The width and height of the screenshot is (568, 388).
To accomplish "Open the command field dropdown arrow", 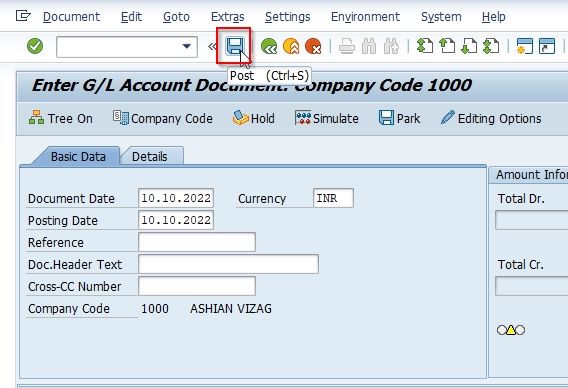I will pos(187,46).
